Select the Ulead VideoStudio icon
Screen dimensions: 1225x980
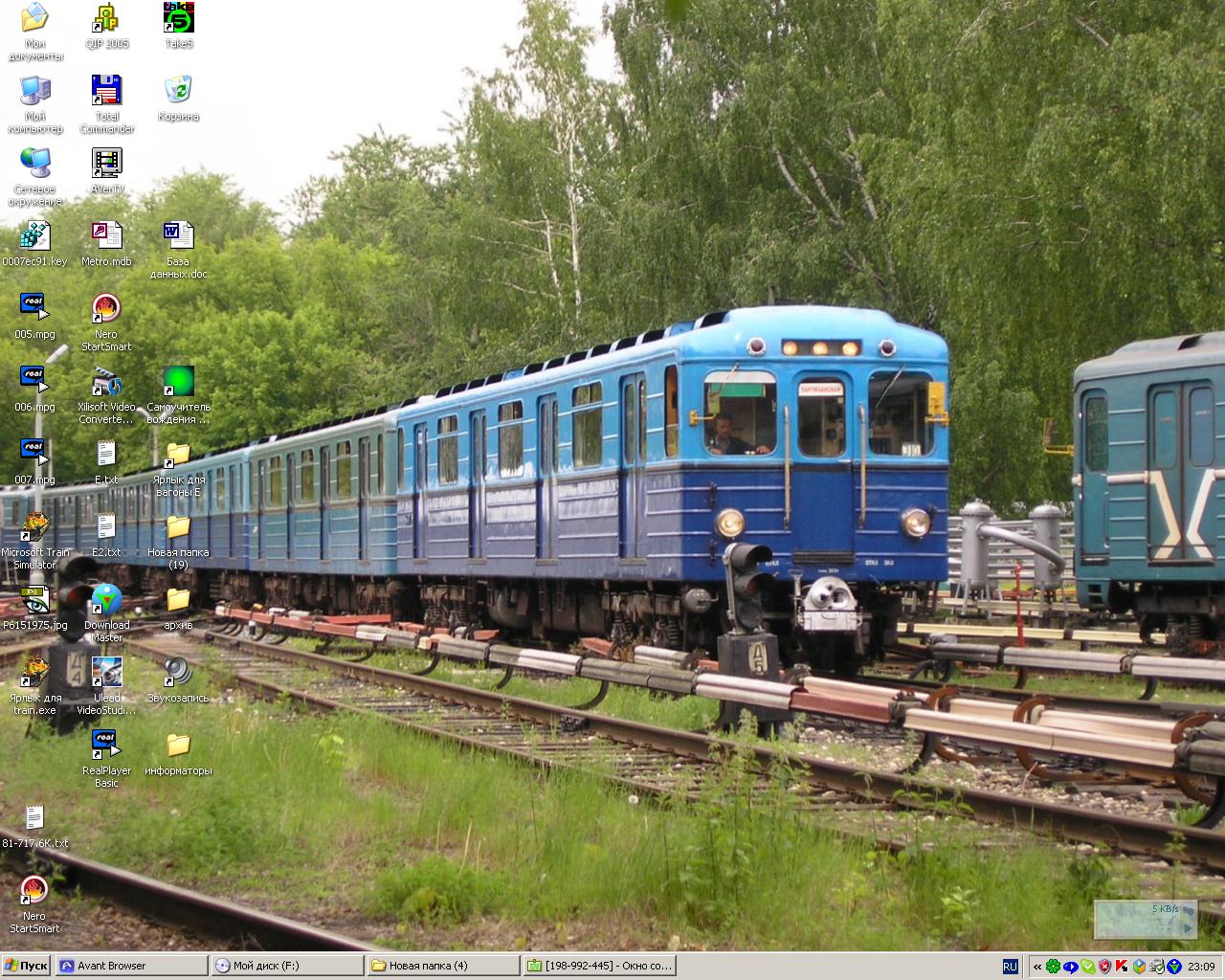tap(106, 674)
